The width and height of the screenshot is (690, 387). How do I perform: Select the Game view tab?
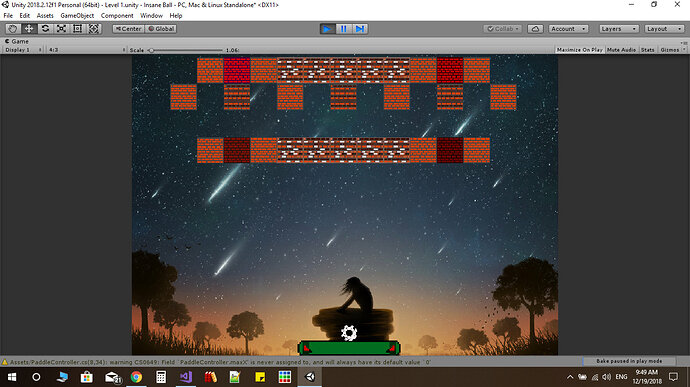pos(17,41)
